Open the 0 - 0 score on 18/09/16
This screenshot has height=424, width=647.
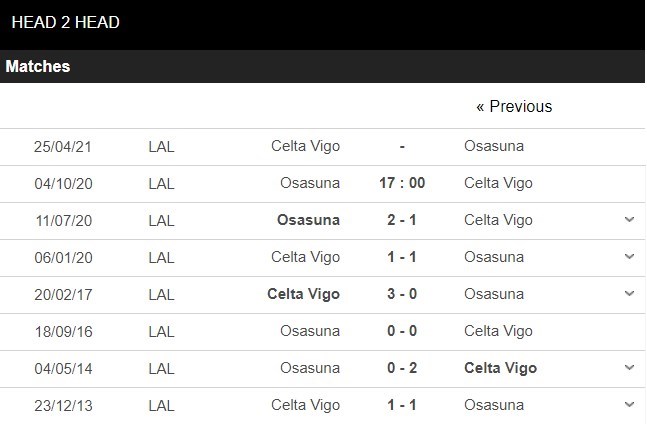click(x=402, y=331)
